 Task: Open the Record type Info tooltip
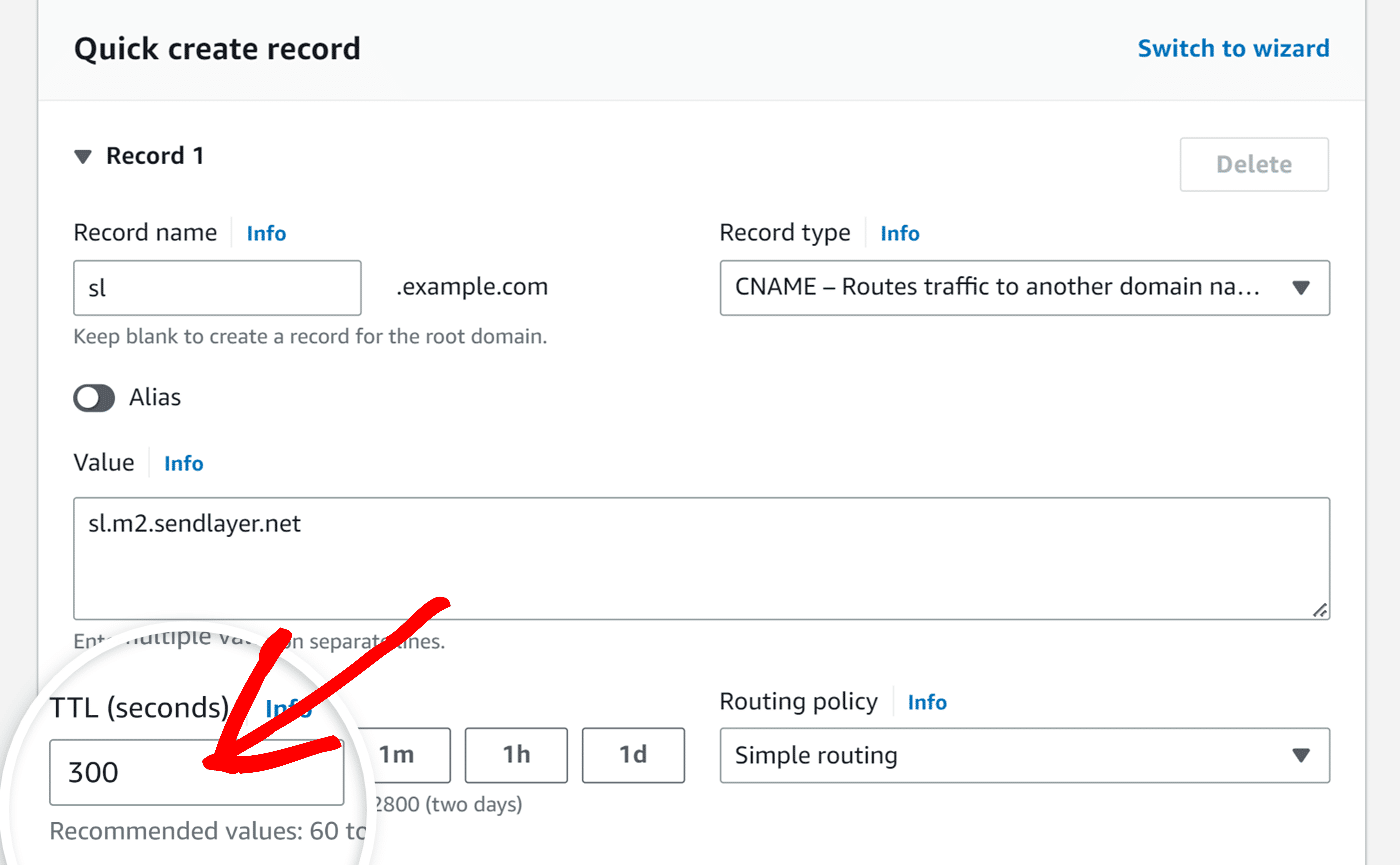(x=899, y=233)
